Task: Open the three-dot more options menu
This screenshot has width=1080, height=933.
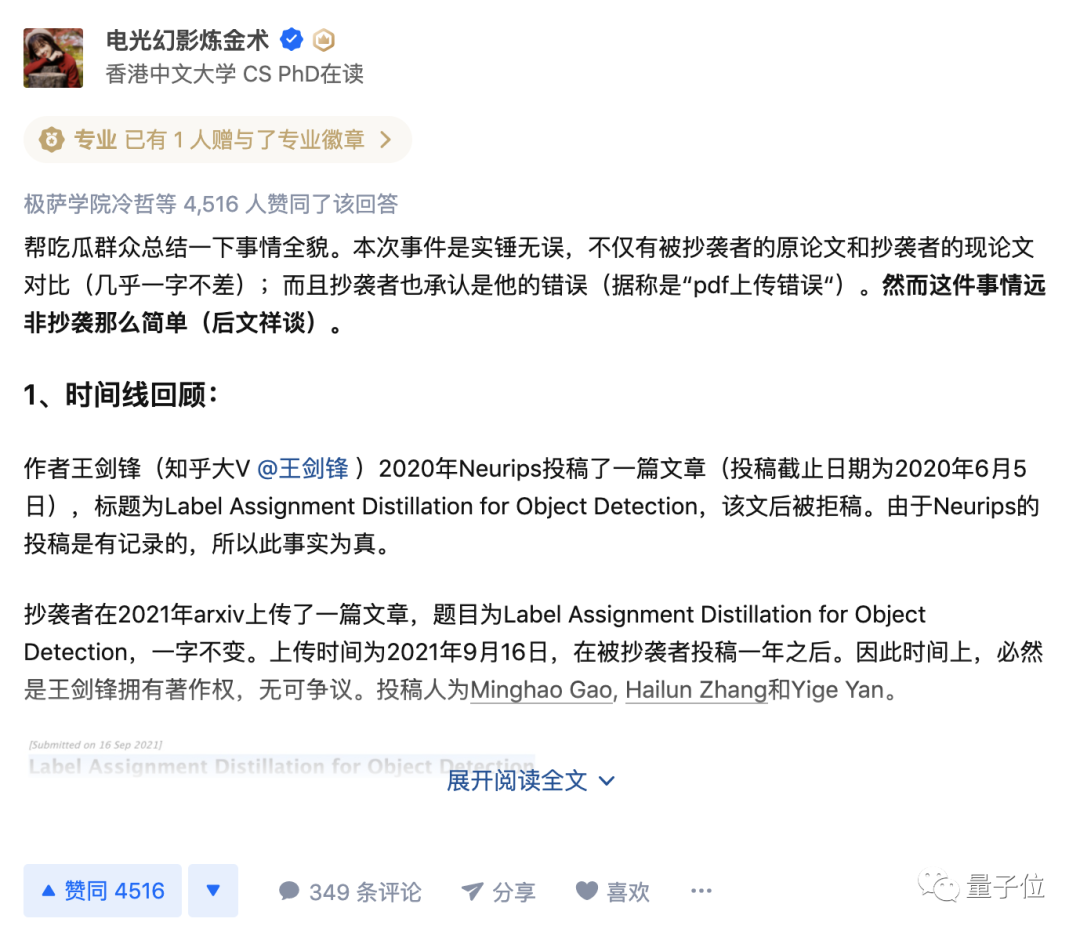Action: pyautogui.click(x=701, y=891)
